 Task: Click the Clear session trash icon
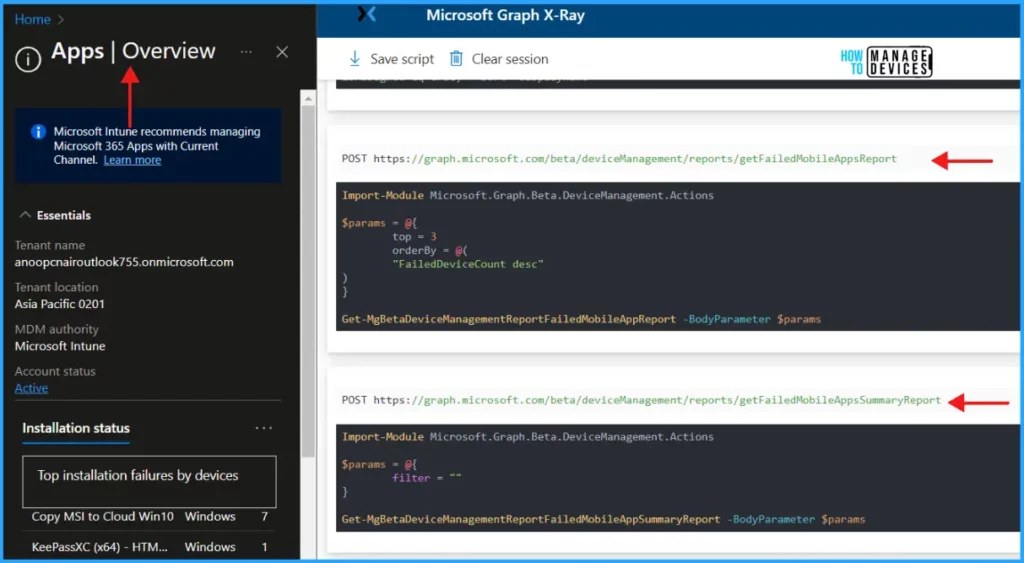456,59
